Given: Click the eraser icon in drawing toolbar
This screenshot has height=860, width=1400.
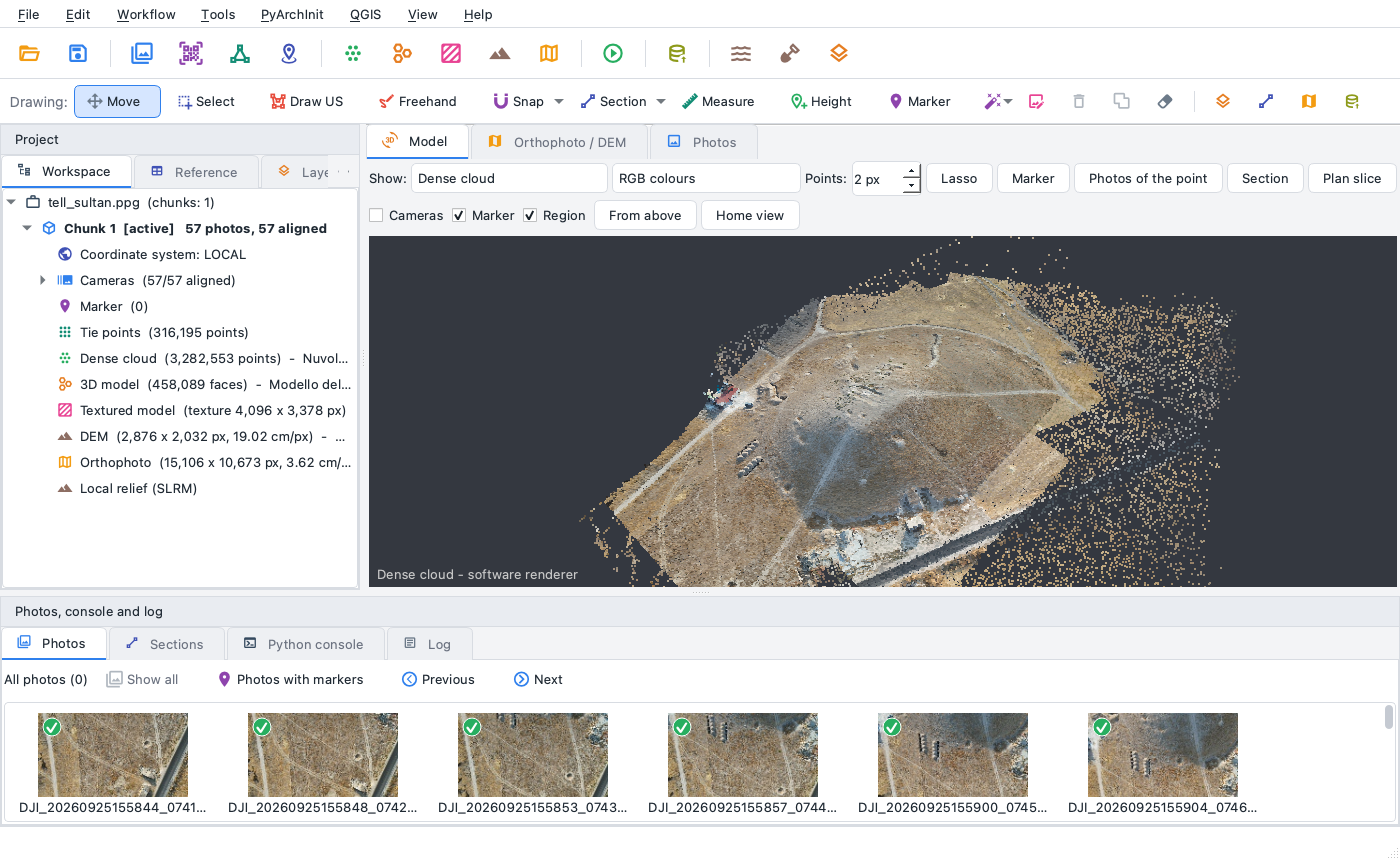Looking at the screenshot, I should [x=1165, y=101].
